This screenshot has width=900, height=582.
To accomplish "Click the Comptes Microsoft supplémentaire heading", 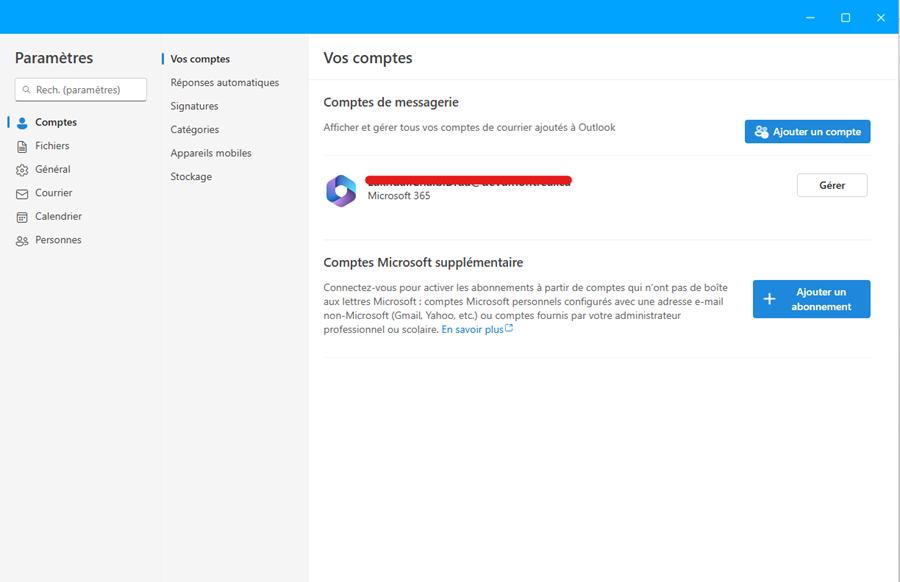I will click(423, 262).
